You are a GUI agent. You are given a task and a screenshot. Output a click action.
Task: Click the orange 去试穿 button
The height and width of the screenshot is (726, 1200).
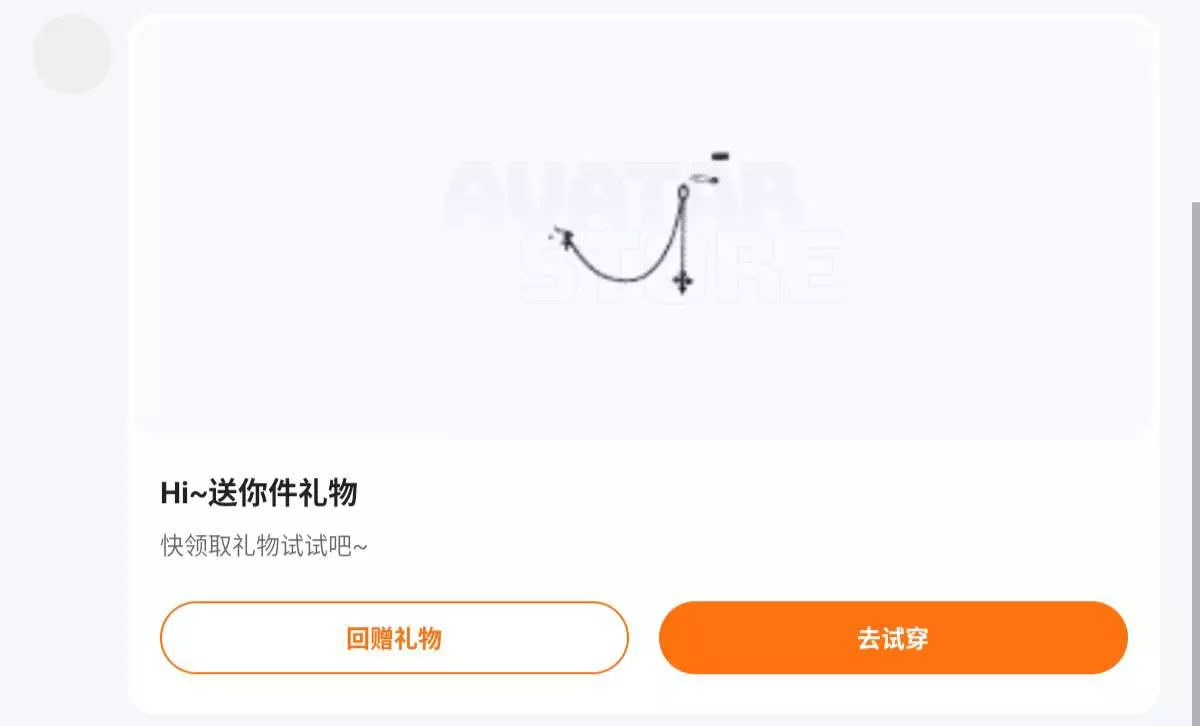(893, 638)
